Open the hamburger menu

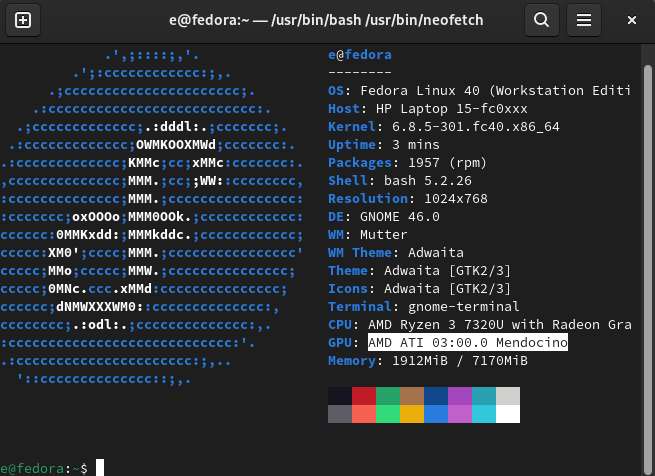click(584, 20)
